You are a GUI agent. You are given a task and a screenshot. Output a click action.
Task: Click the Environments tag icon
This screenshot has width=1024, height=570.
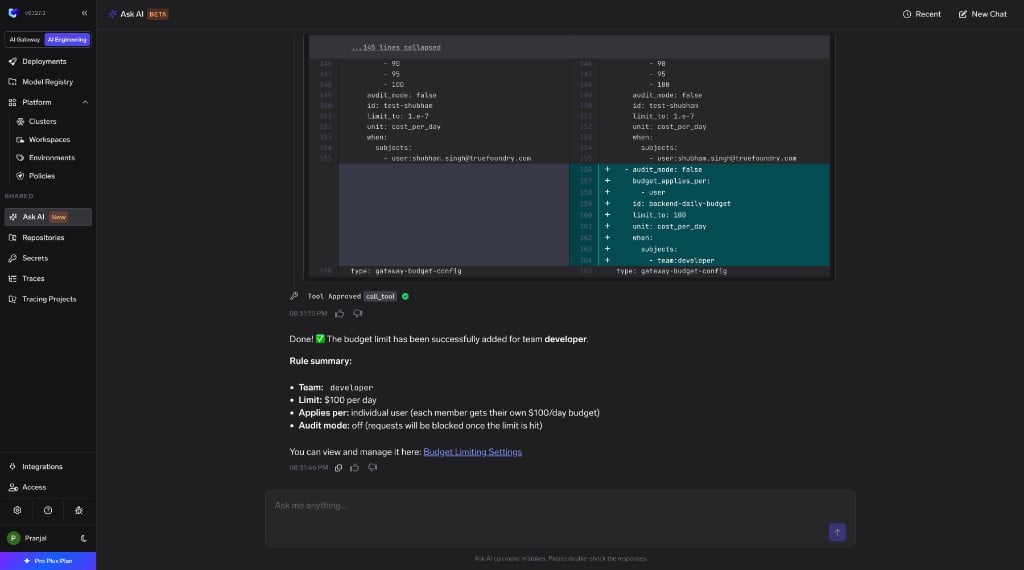tap(20, 158)
